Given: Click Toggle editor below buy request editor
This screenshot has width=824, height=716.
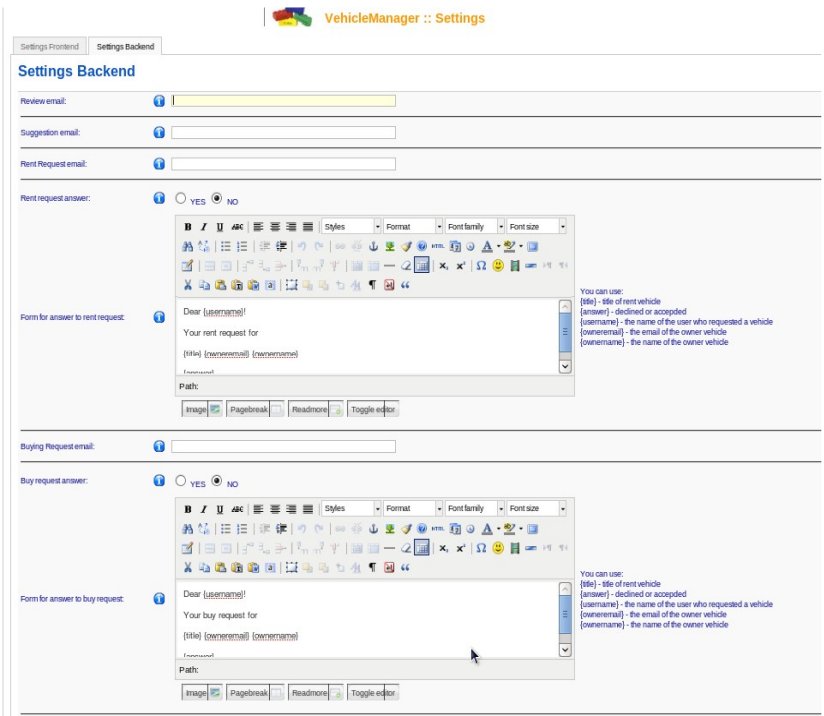Looking at the screenshot, I should 373,693.
